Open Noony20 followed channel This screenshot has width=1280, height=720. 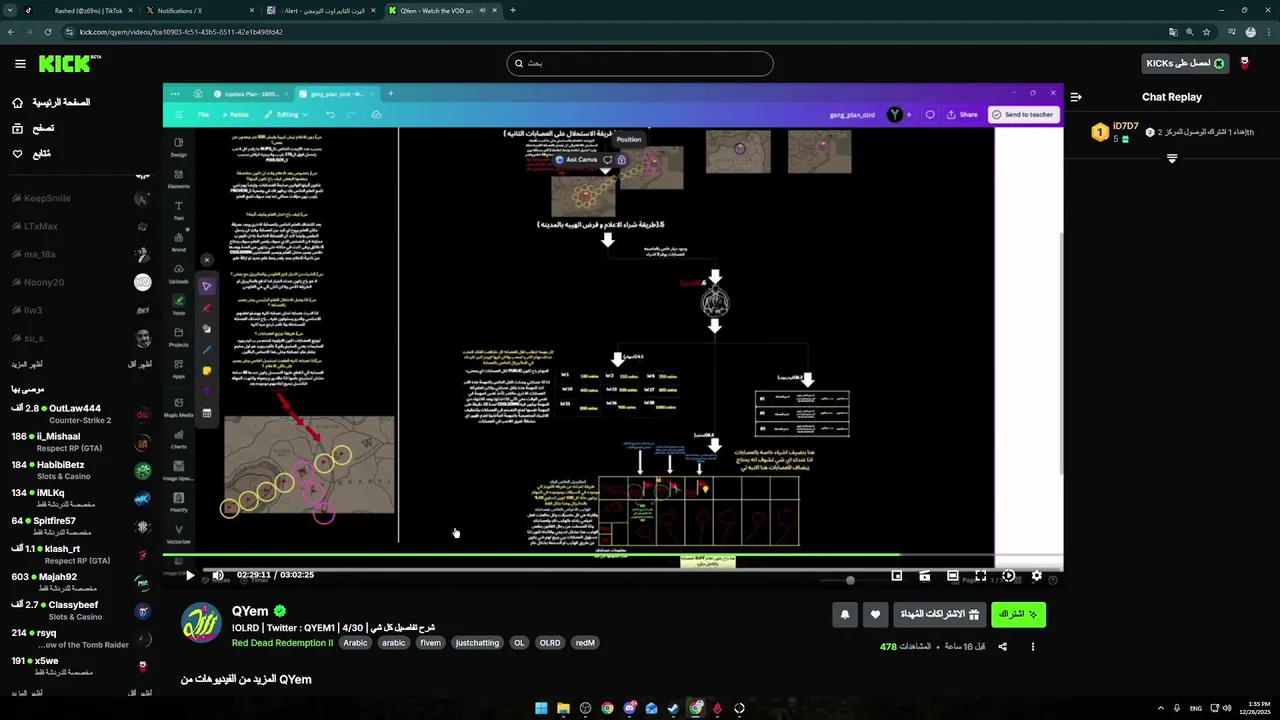coord(80,283)
